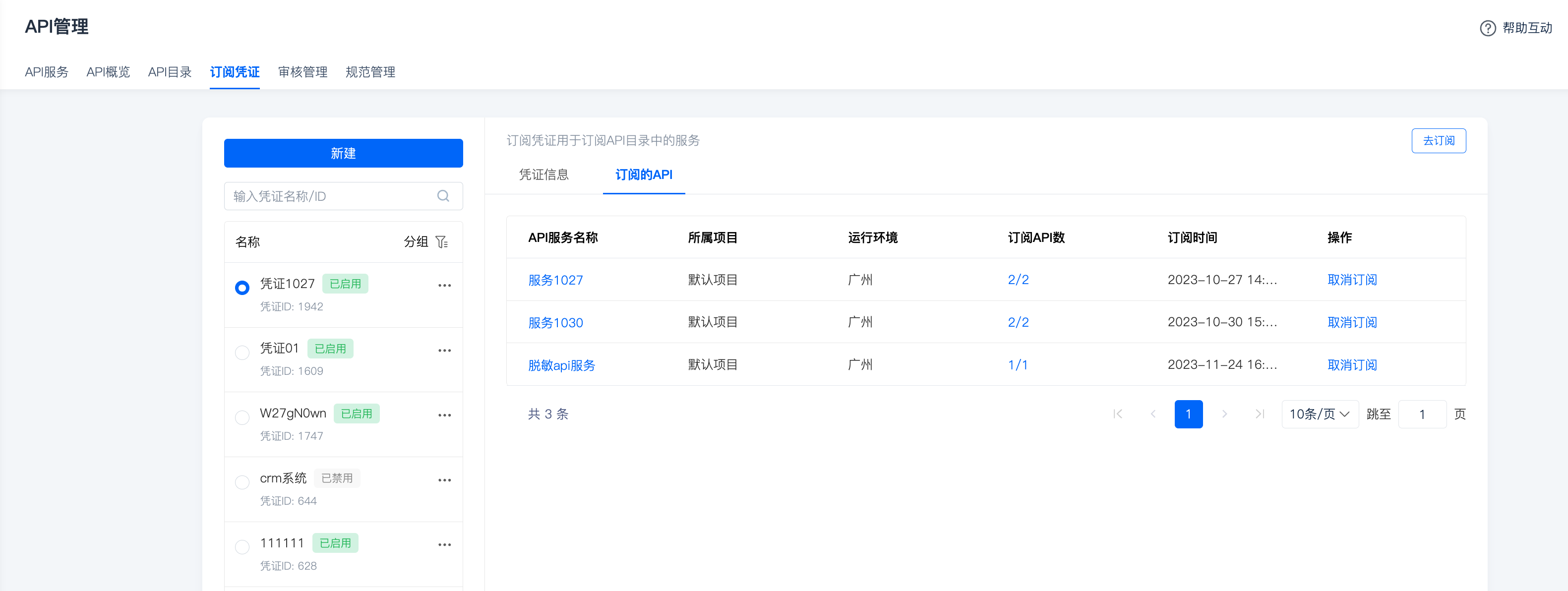Go to first page of results

(x=1118, y=414)
